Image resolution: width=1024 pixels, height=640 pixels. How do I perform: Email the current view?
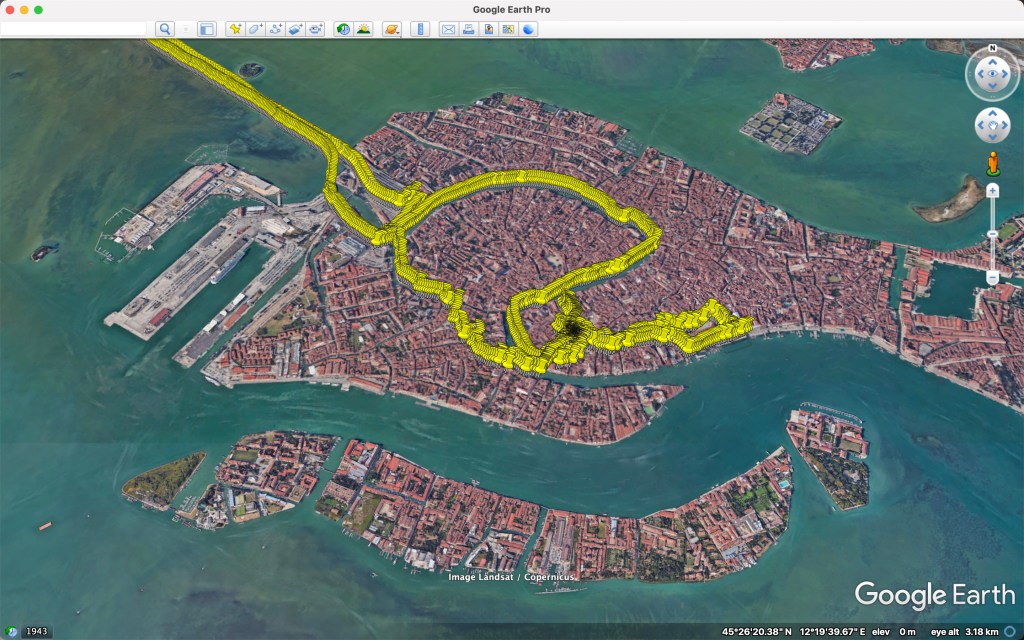coord(448,29)
